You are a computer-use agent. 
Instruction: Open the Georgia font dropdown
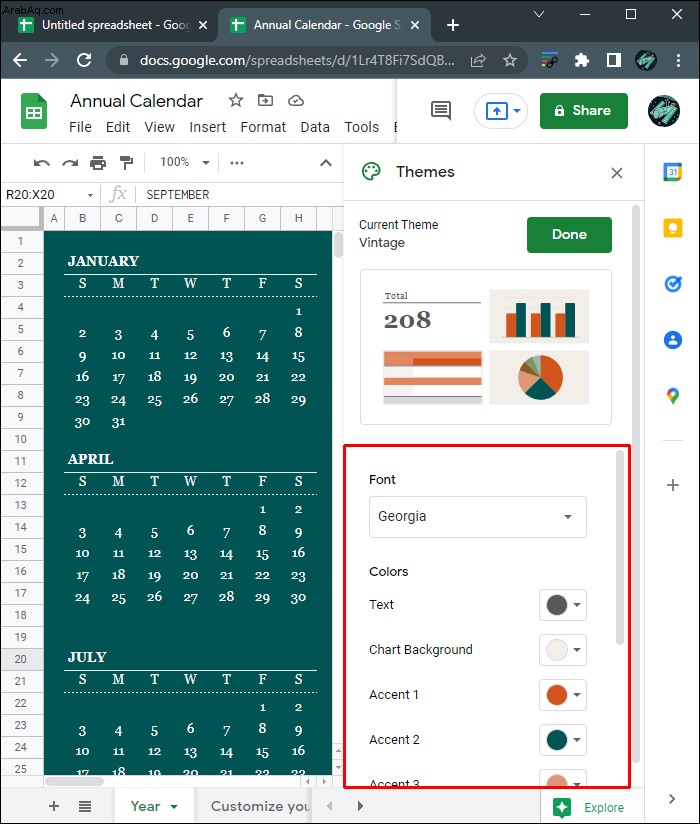(478, 517)
